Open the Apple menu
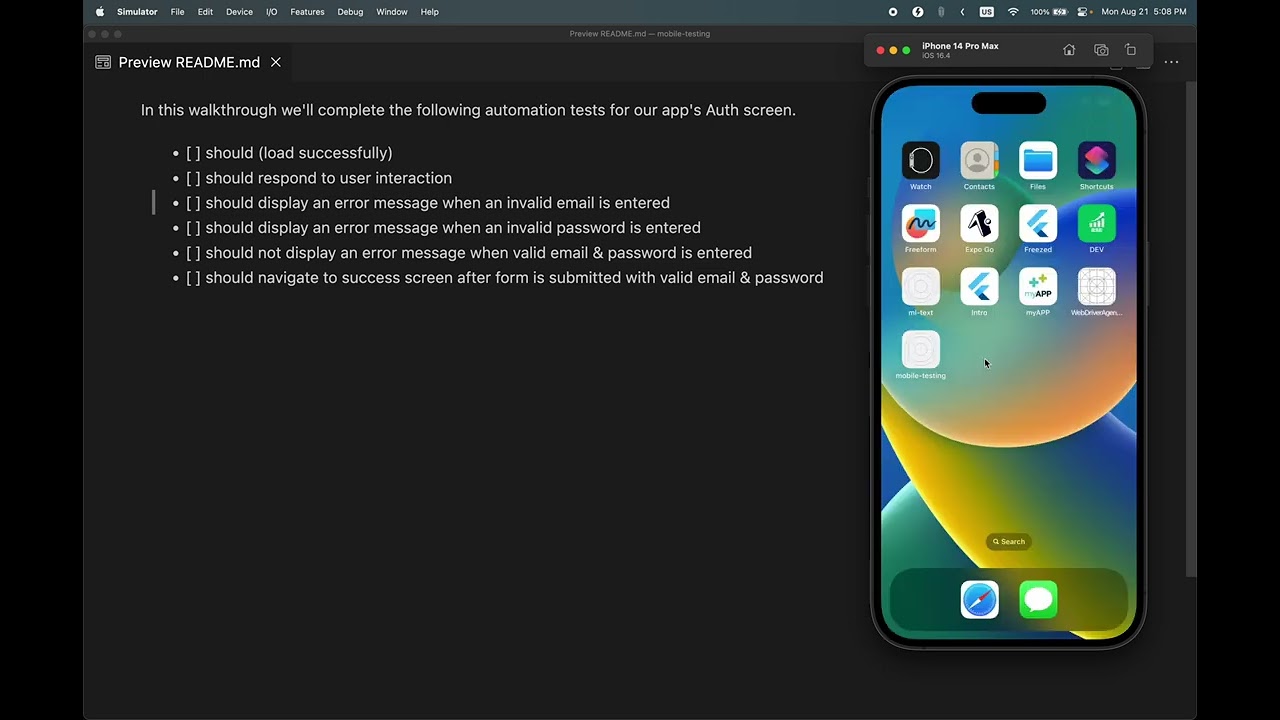The image size is (1280, 720). (x=100, y=12)
